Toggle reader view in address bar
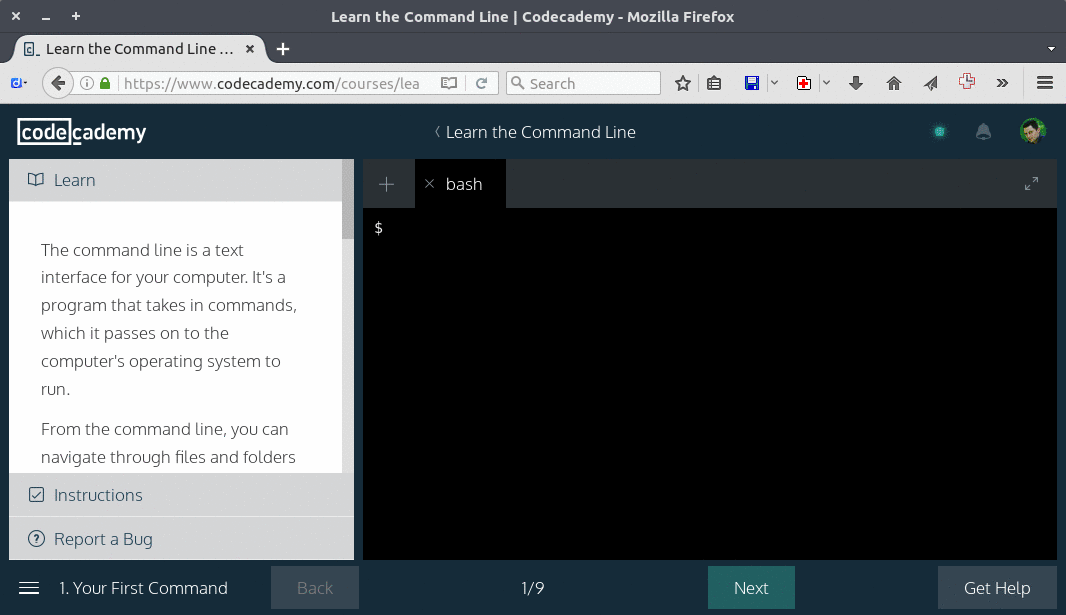This screenshot has width=1066, height=615. click(x=450, y=84)
